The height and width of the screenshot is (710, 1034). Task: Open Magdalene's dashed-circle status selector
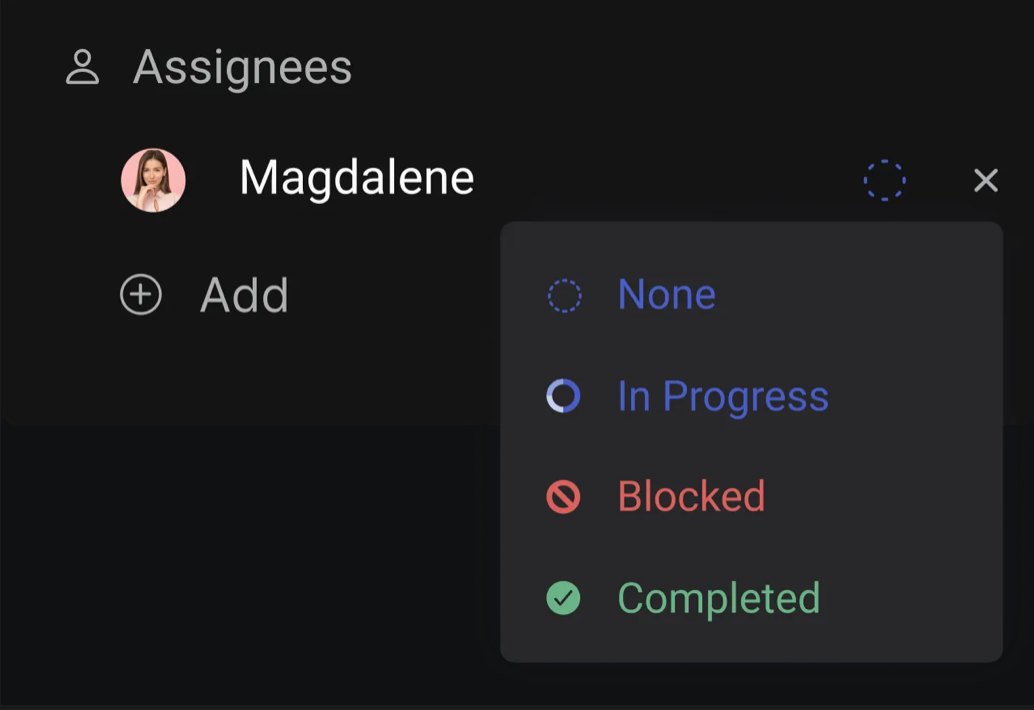pyautogui.click(x=884, y=180)
